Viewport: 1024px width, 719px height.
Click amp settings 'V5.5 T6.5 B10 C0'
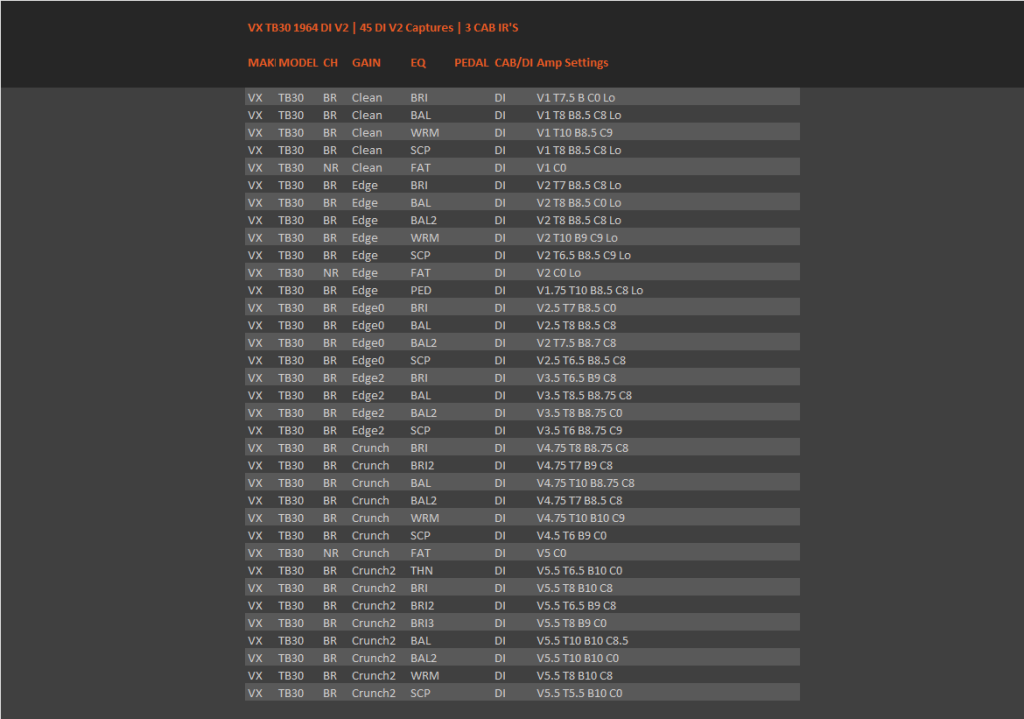[580, 571]
